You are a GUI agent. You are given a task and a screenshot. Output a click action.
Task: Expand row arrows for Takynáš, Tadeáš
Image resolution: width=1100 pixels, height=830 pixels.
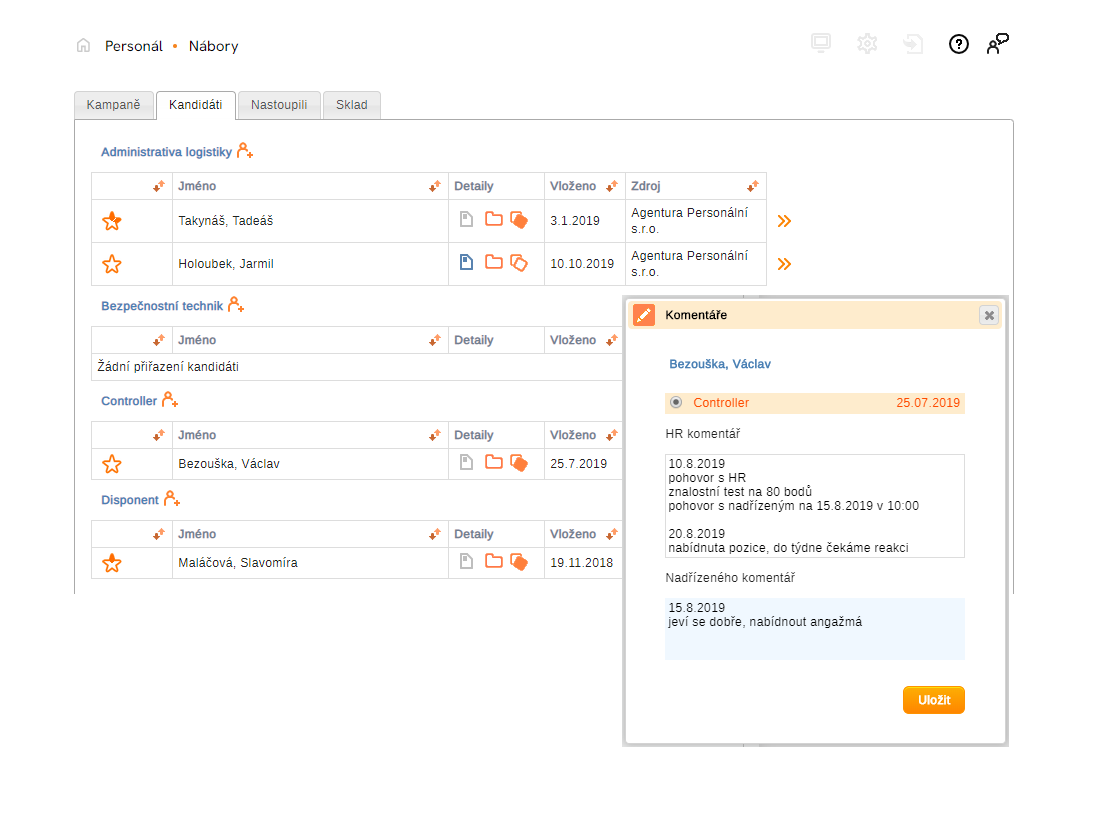[784, 221]
